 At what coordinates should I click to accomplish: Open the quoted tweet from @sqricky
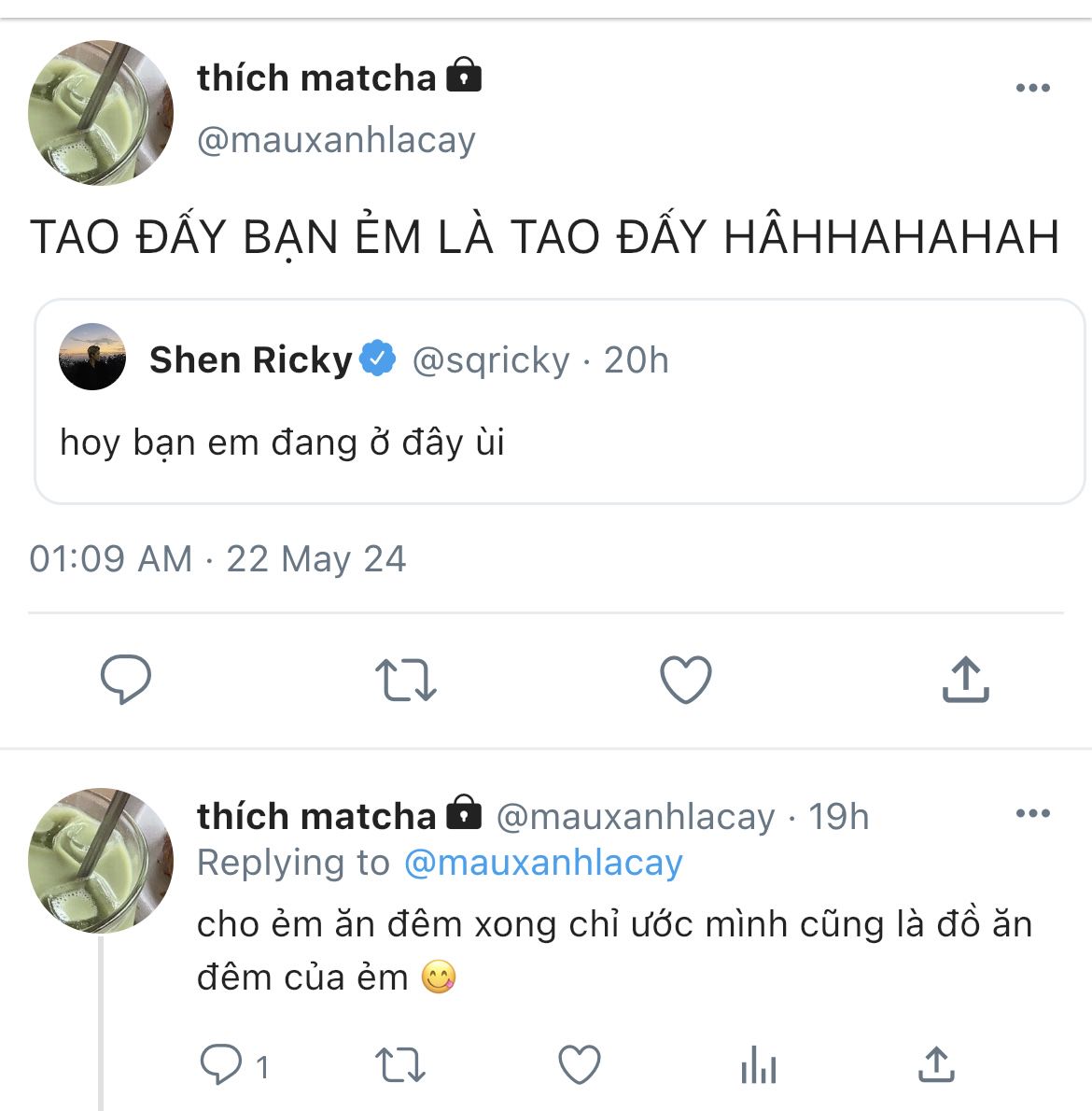pos(560,442)
